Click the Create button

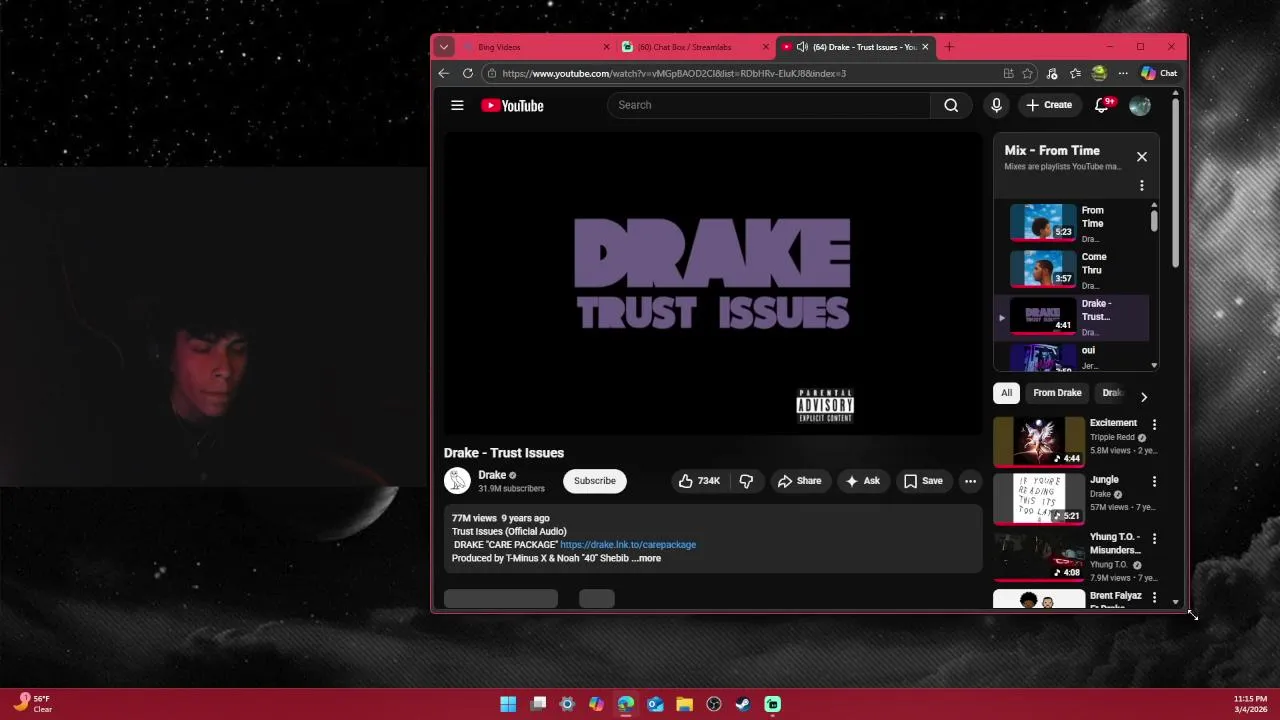[x=1049, y=105]
